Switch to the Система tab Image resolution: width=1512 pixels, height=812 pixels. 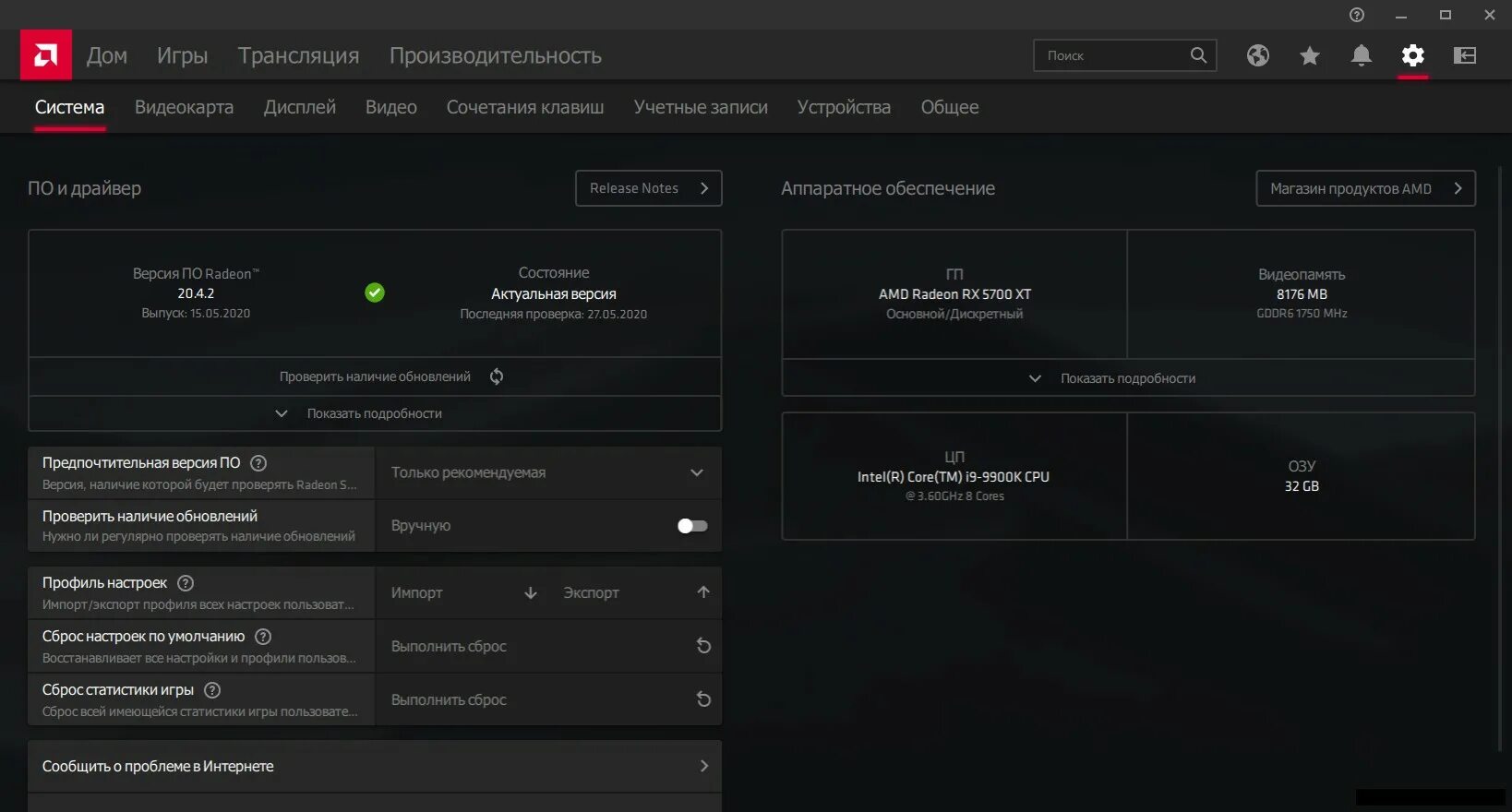point(70,107)
